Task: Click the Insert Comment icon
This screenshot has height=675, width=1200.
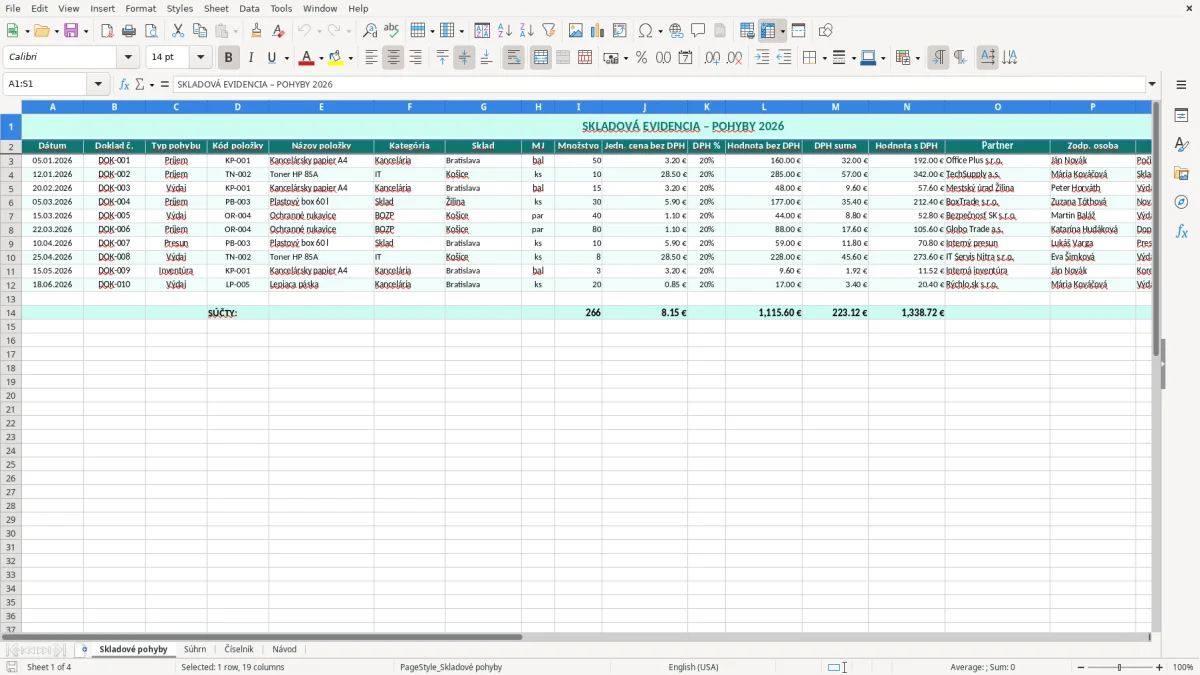Action: tap(698, 31)
